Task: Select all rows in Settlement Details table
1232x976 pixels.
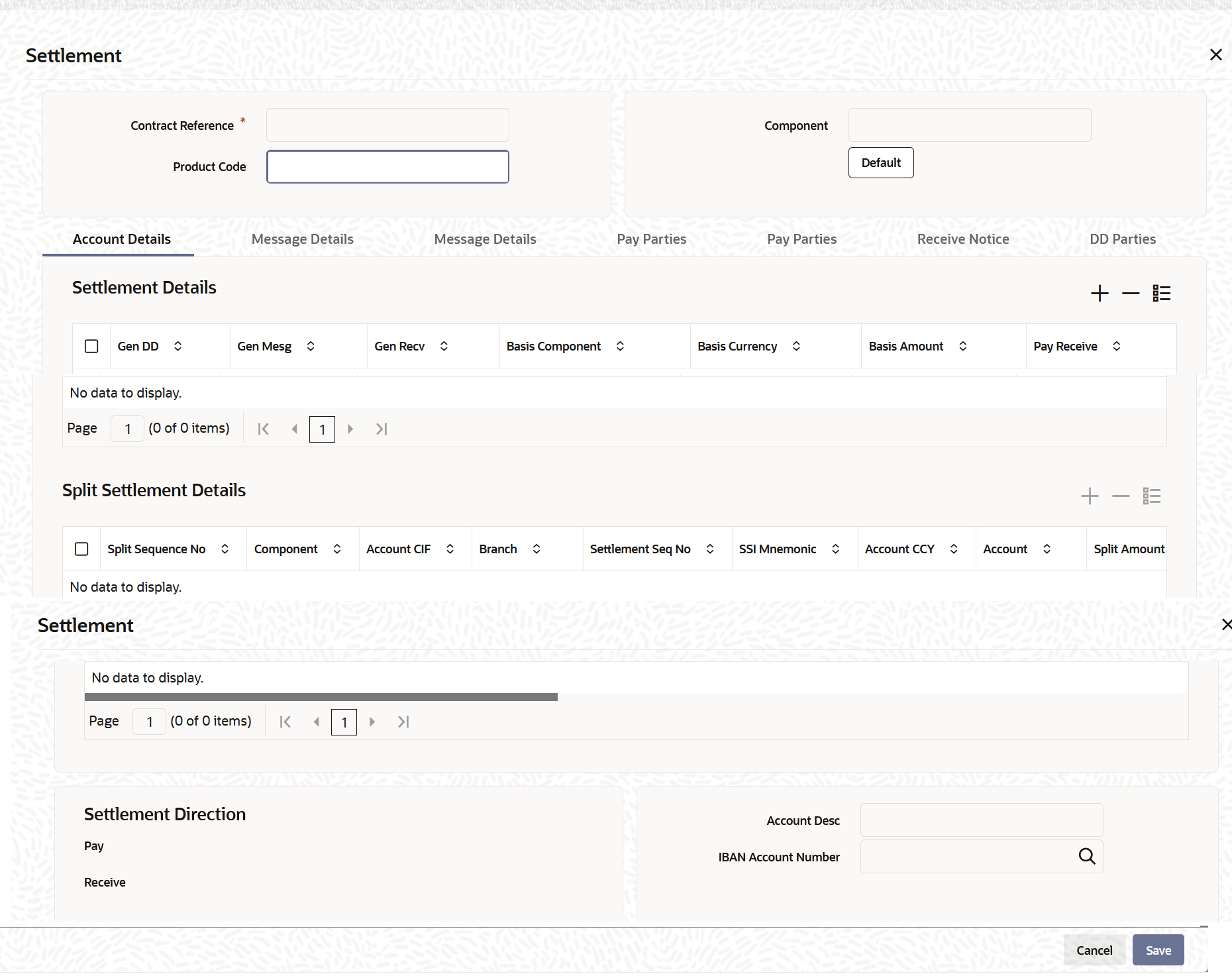Action: (91, 345)
